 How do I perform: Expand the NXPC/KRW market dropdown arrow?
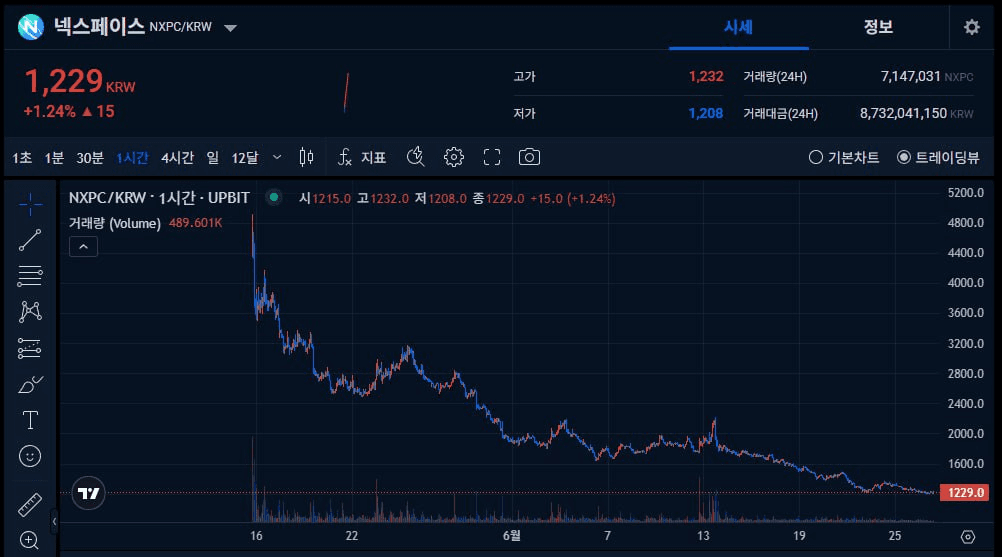coord(231,28)
